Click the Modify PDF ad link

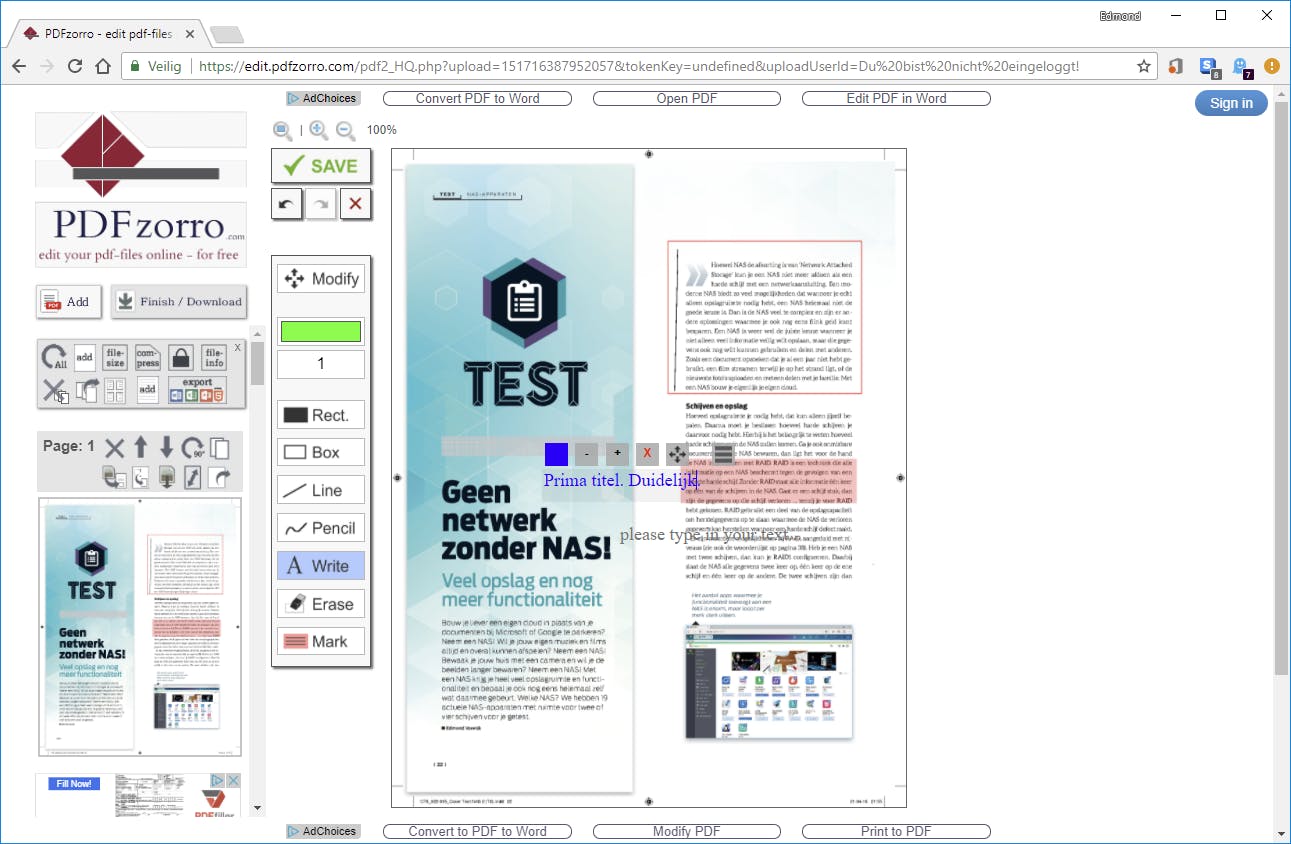click(x=687, y=831)
